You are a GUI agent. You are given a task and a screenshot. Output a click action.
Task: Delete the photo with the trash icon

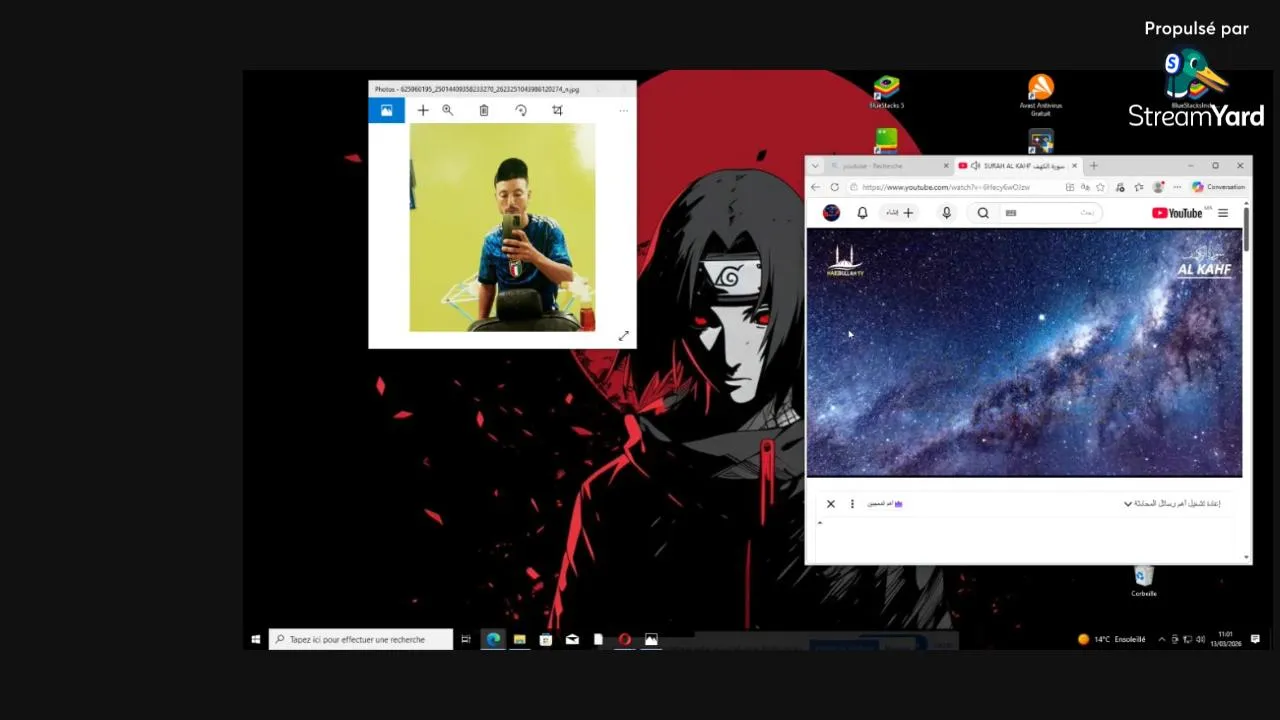click(x=484, y=110)
